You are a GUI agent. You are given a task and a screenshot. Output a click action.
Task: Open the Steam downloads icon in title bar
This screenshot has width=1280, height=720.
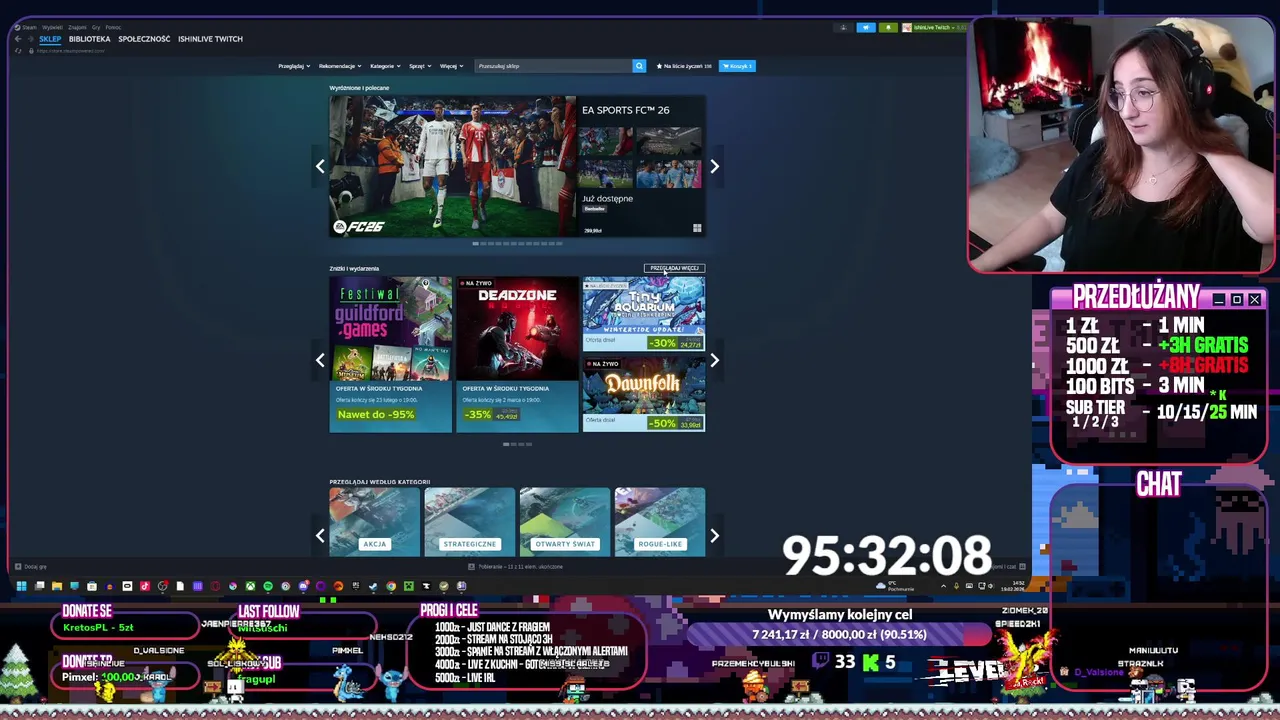coord(843,28)
